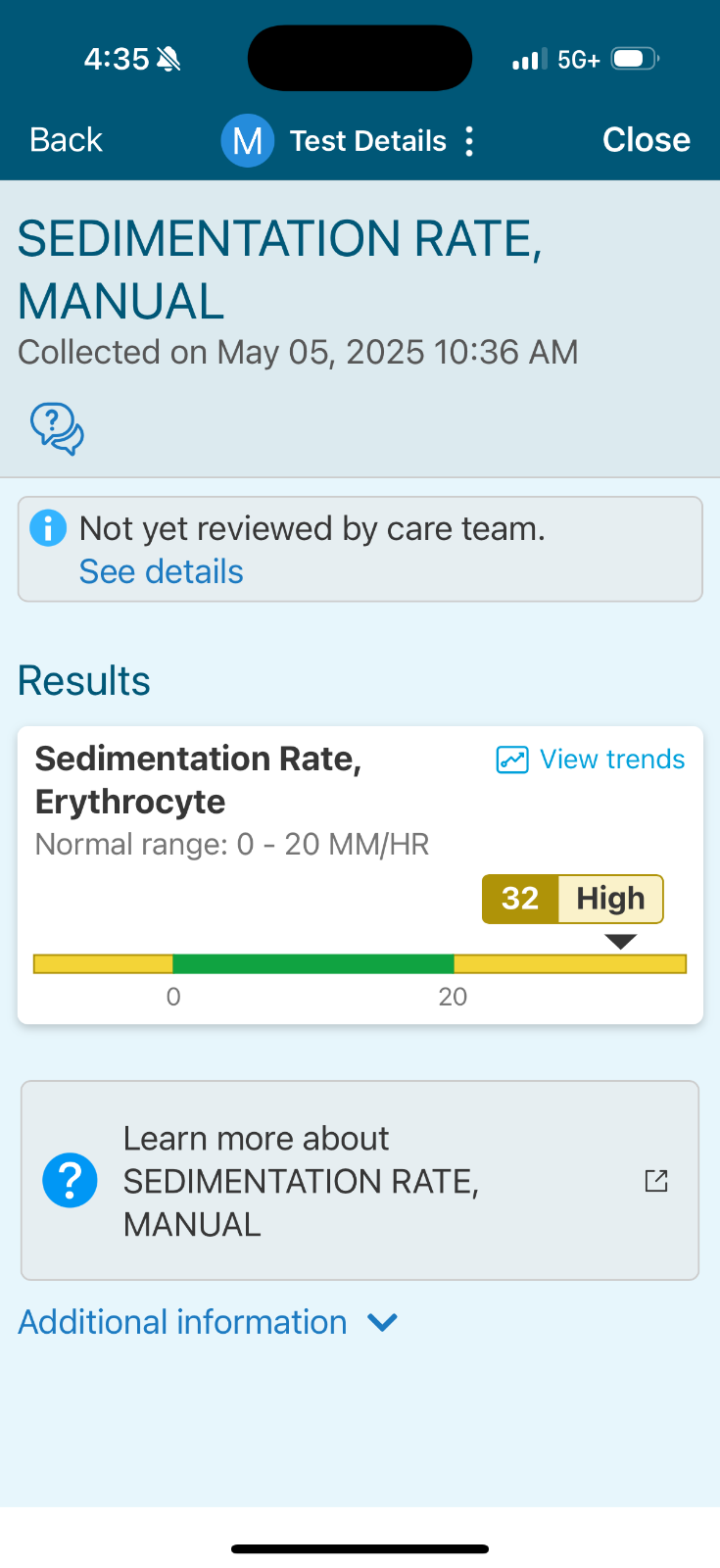Tap the Test Details header title
This screenshot has width=720, height=1568.
coord(368,141)
